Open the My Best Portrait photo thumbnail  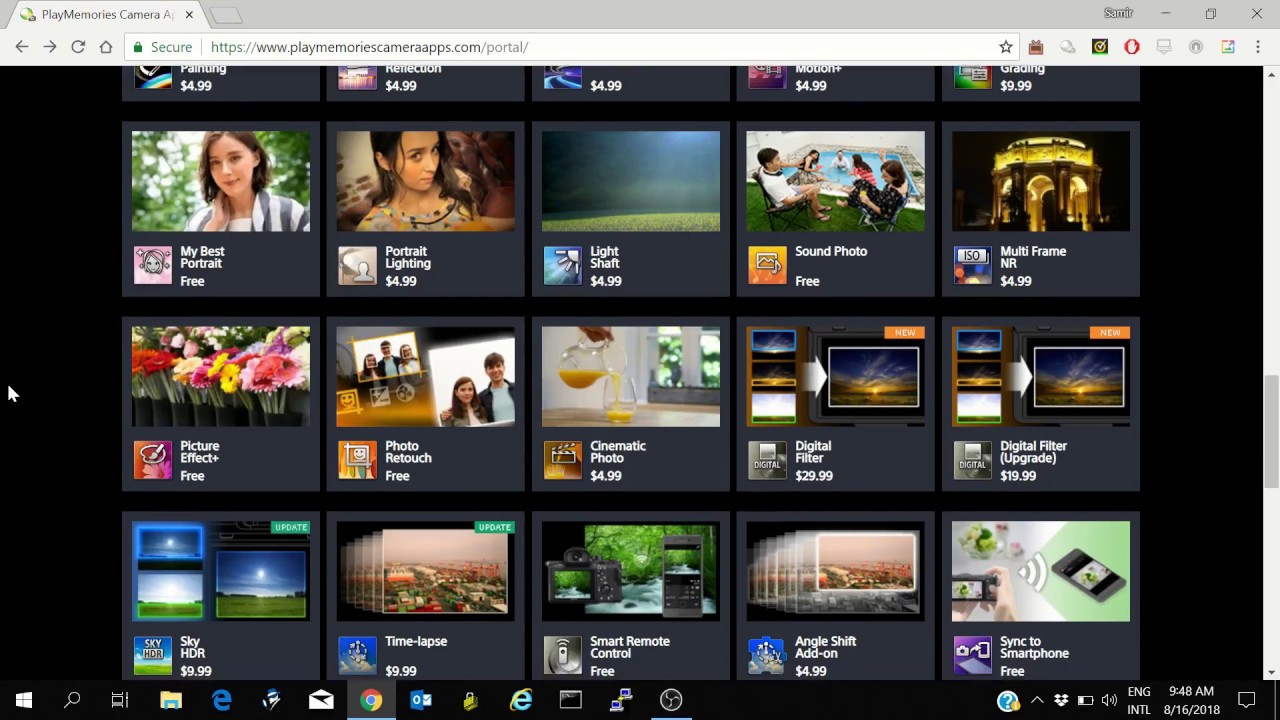(221, 181)
